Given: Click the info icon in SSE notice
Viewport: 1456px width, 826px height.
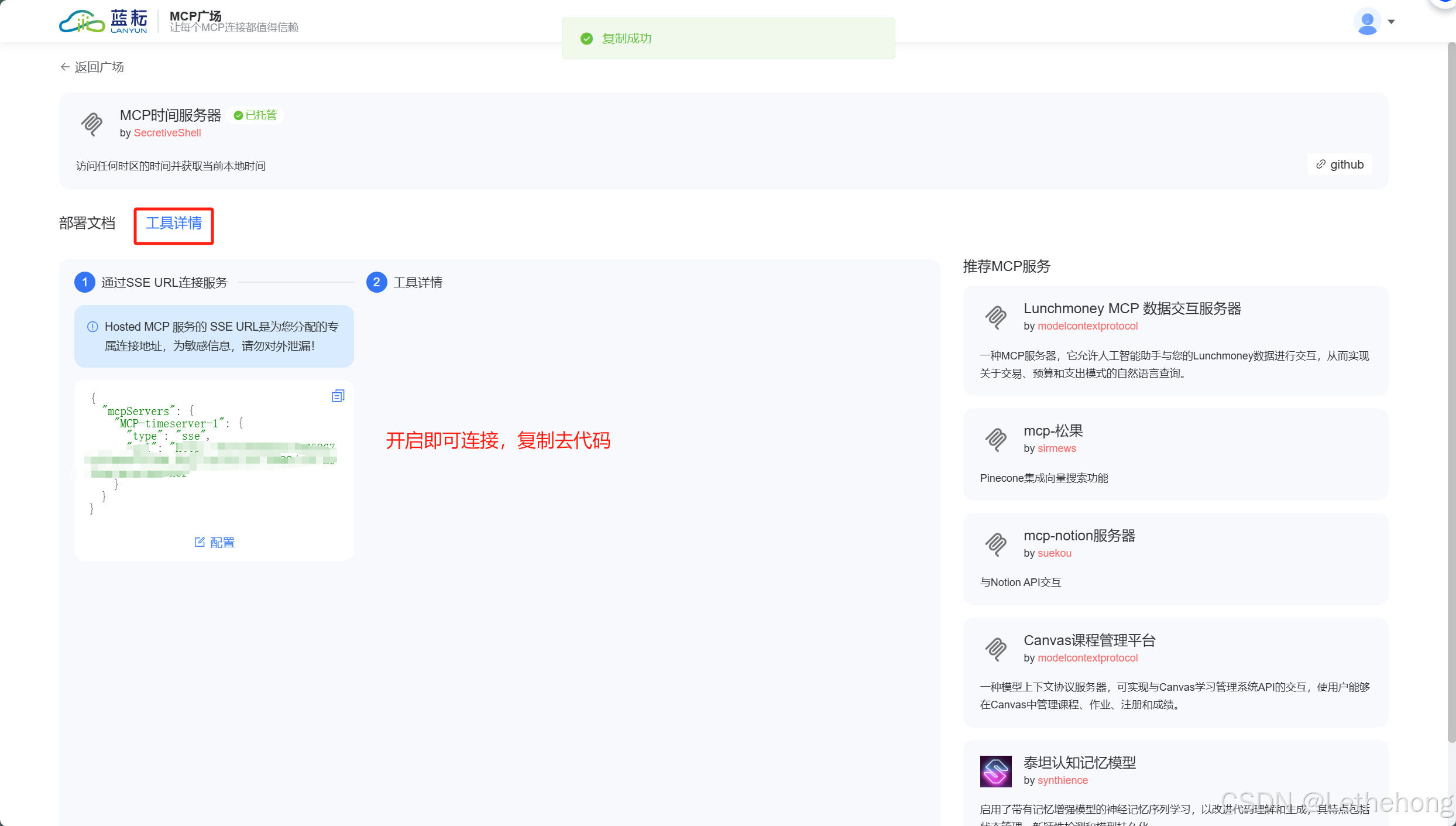Looking at the screenshot, I should coord(92,327).
